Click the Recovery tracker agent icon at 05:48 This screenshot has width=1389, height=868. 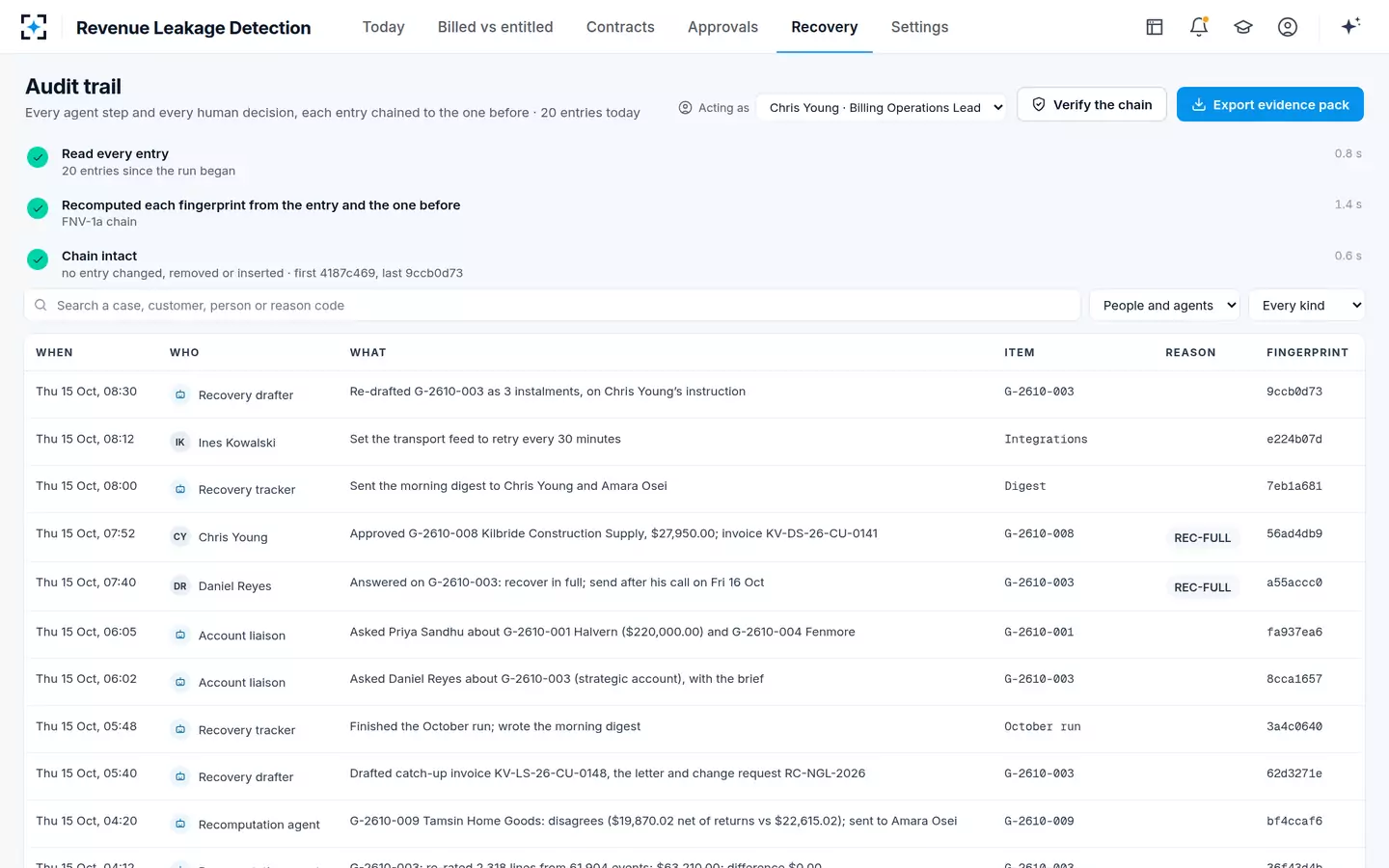tap(180, 730)
